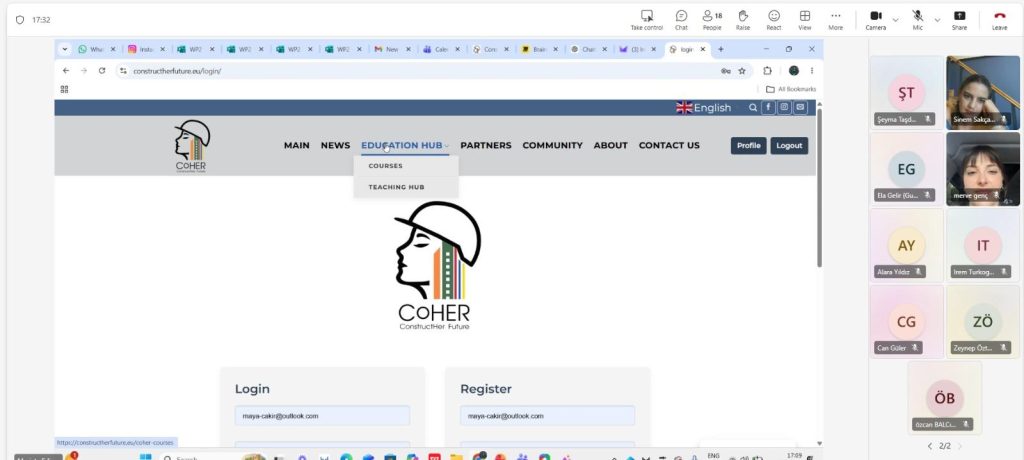Expand camera options chevron beside Camera
Viewport: 1024px width, 460px height.
pyautogui.click(x=895, y=20)
